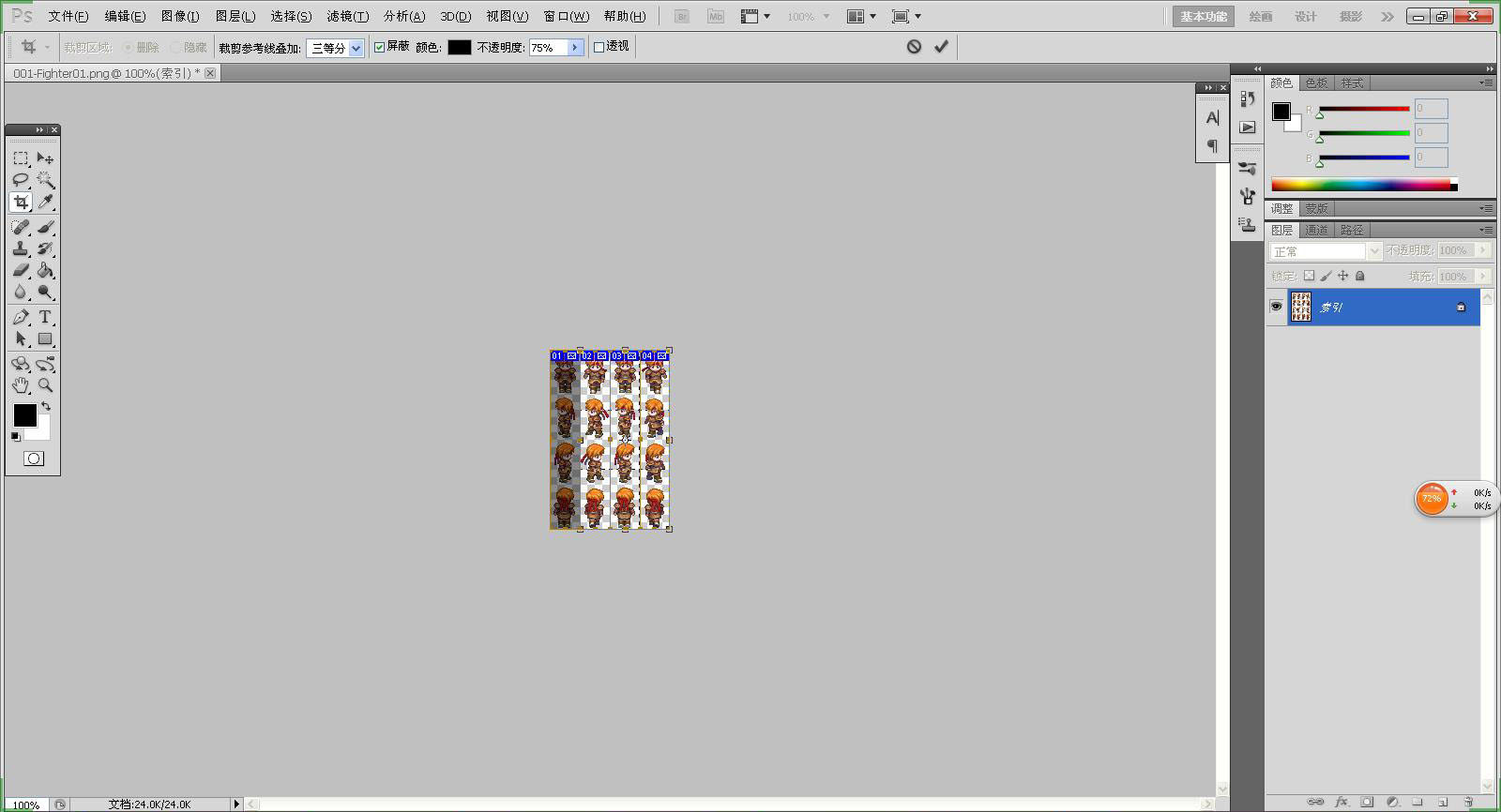Commit the current crop with checkmark
The height and width of the screenshot is (812, 1501).
(941, 46)
